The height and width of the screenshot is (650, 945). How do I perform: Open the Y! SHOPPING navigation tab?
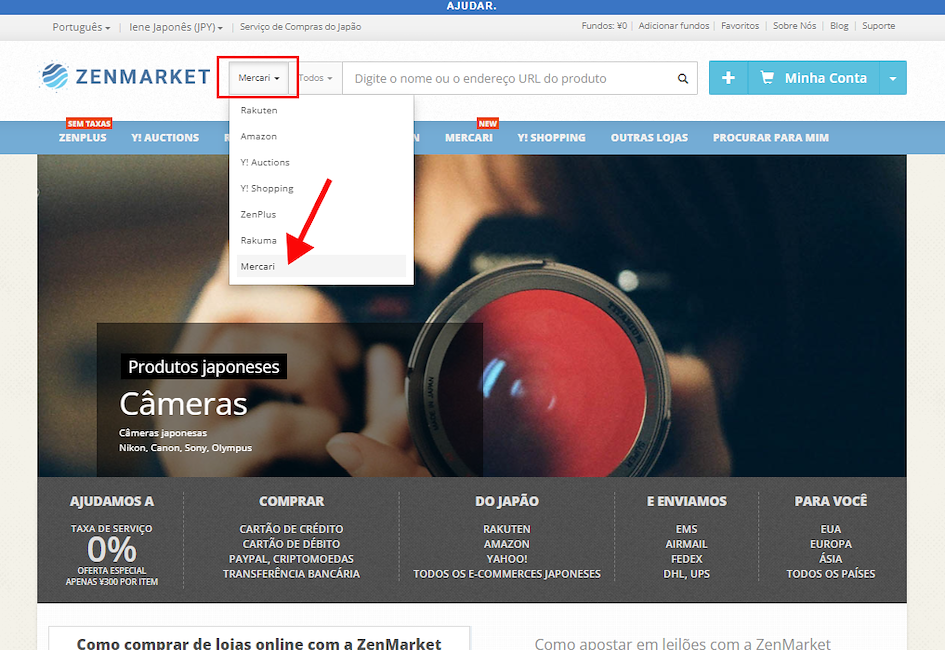[551, 137]
